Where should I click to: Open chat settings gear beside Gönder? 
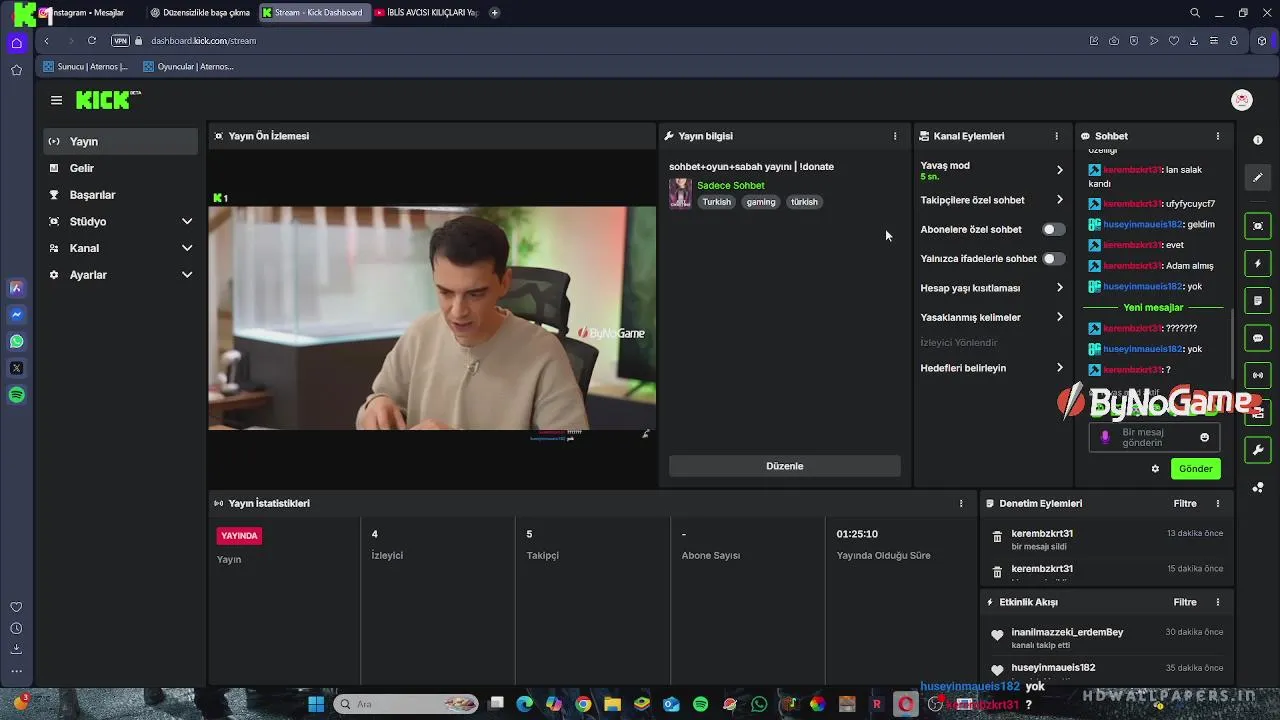(x=1155, y=469)
